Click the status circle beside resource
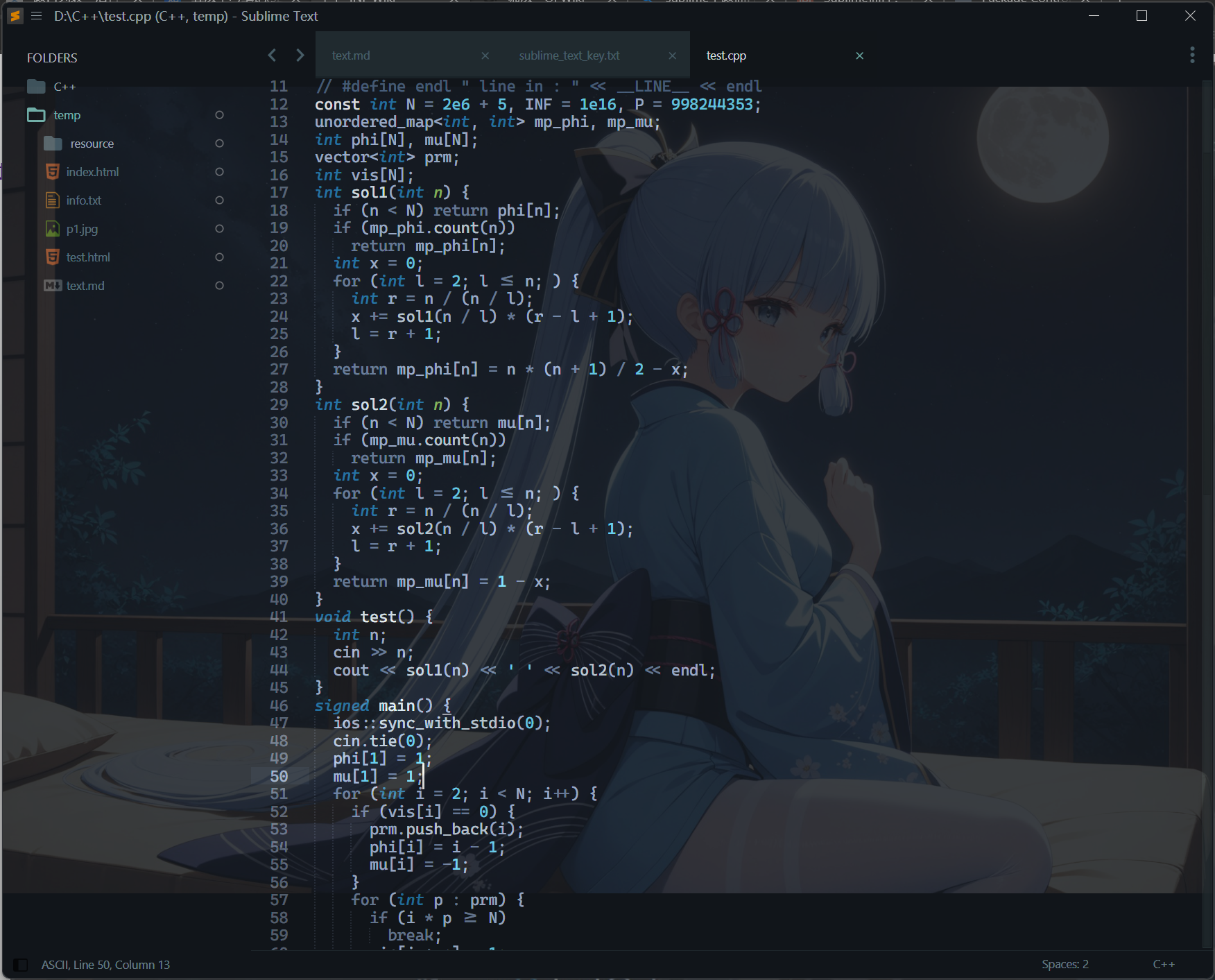Image resolution: width=1215 pixels, height=980 pixels. point(219,143)
